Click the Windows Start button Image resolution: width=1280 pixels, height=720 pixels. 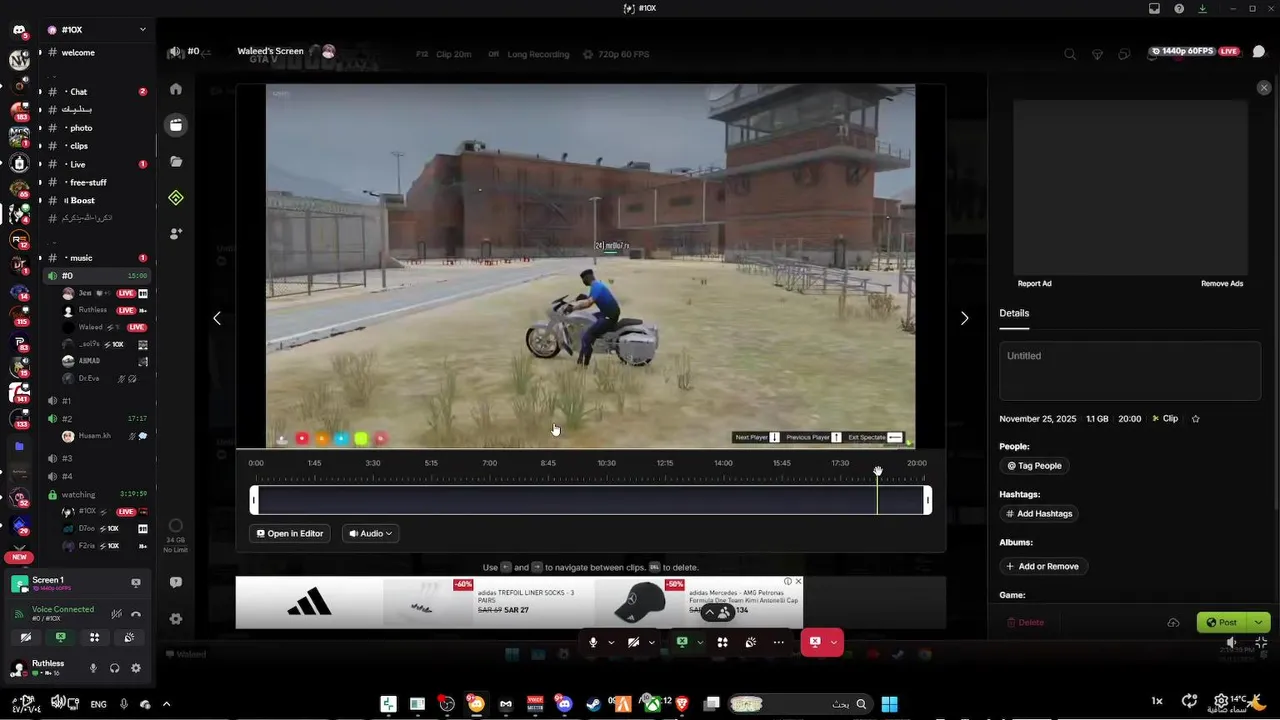[889, 704]
